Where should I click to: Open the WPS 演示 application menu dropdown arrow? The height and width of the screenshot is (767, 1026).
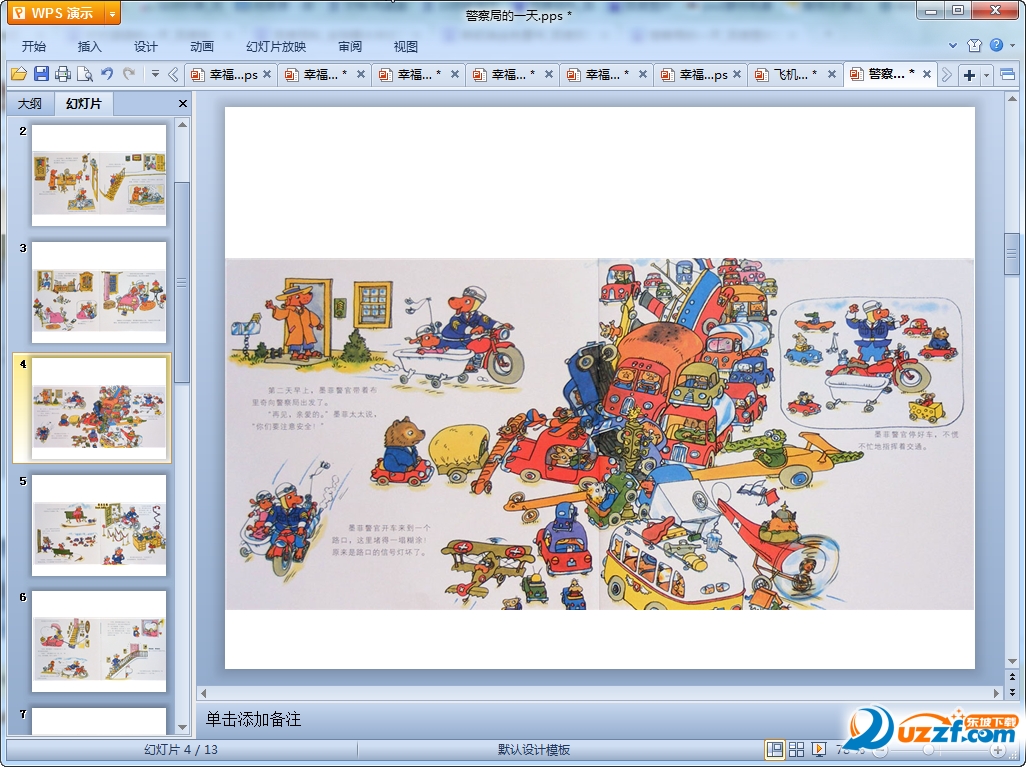[x=113, y=13]
